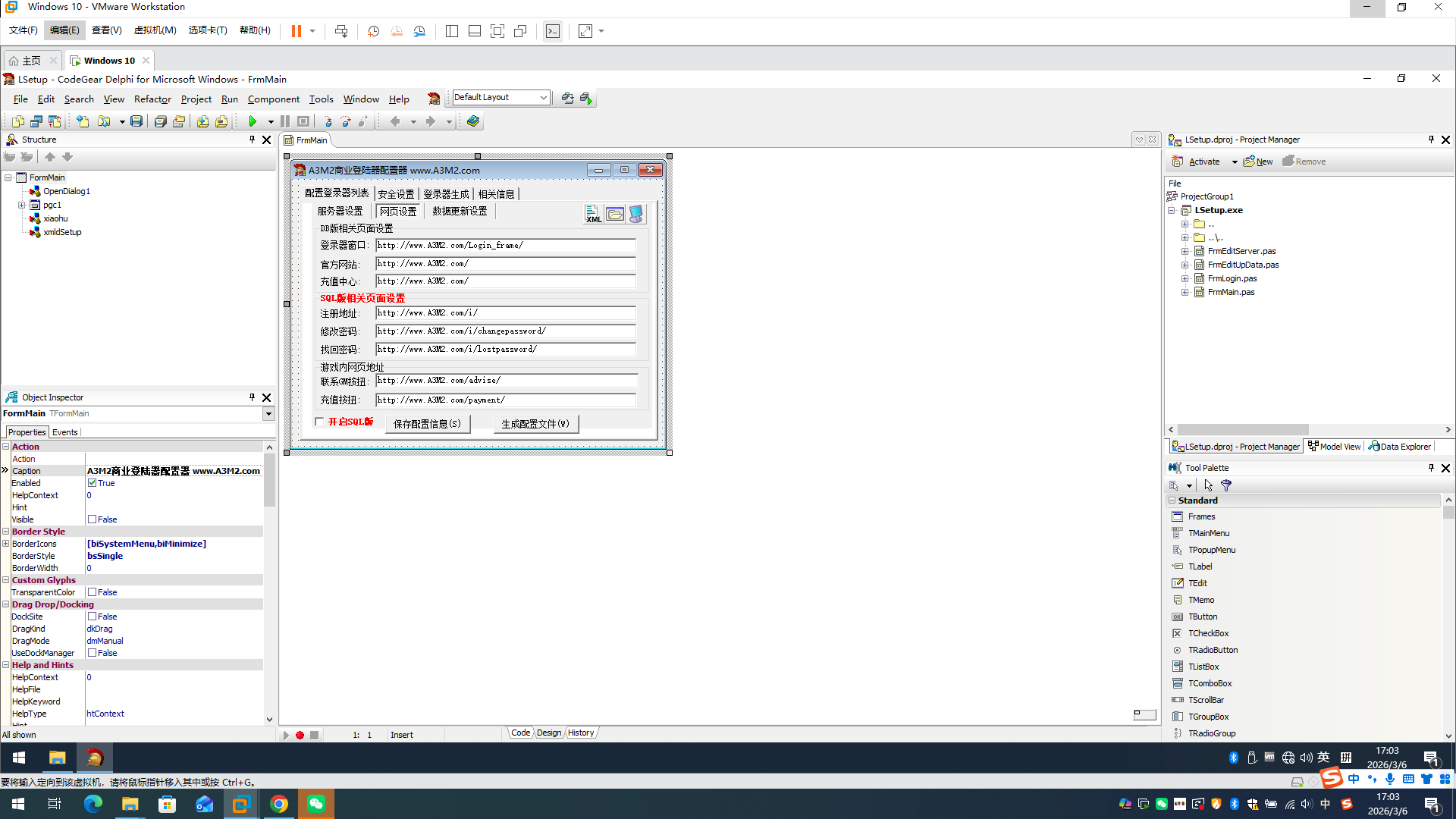This screenshot has height=819, width=1456.
Task: Open the Default Layout dropdown
Action: [x=543, y=98]
